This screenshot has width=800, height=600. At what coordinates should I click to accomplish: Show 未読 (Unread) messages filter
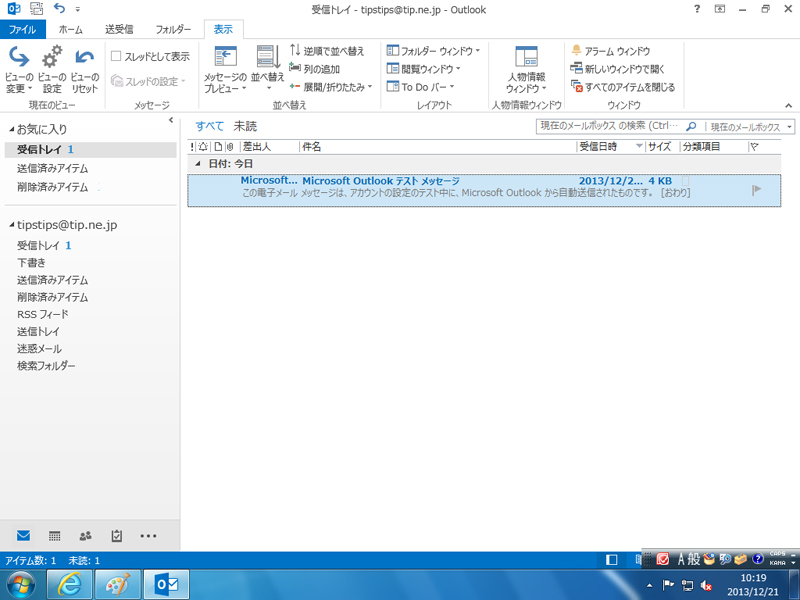pos(245,126)
